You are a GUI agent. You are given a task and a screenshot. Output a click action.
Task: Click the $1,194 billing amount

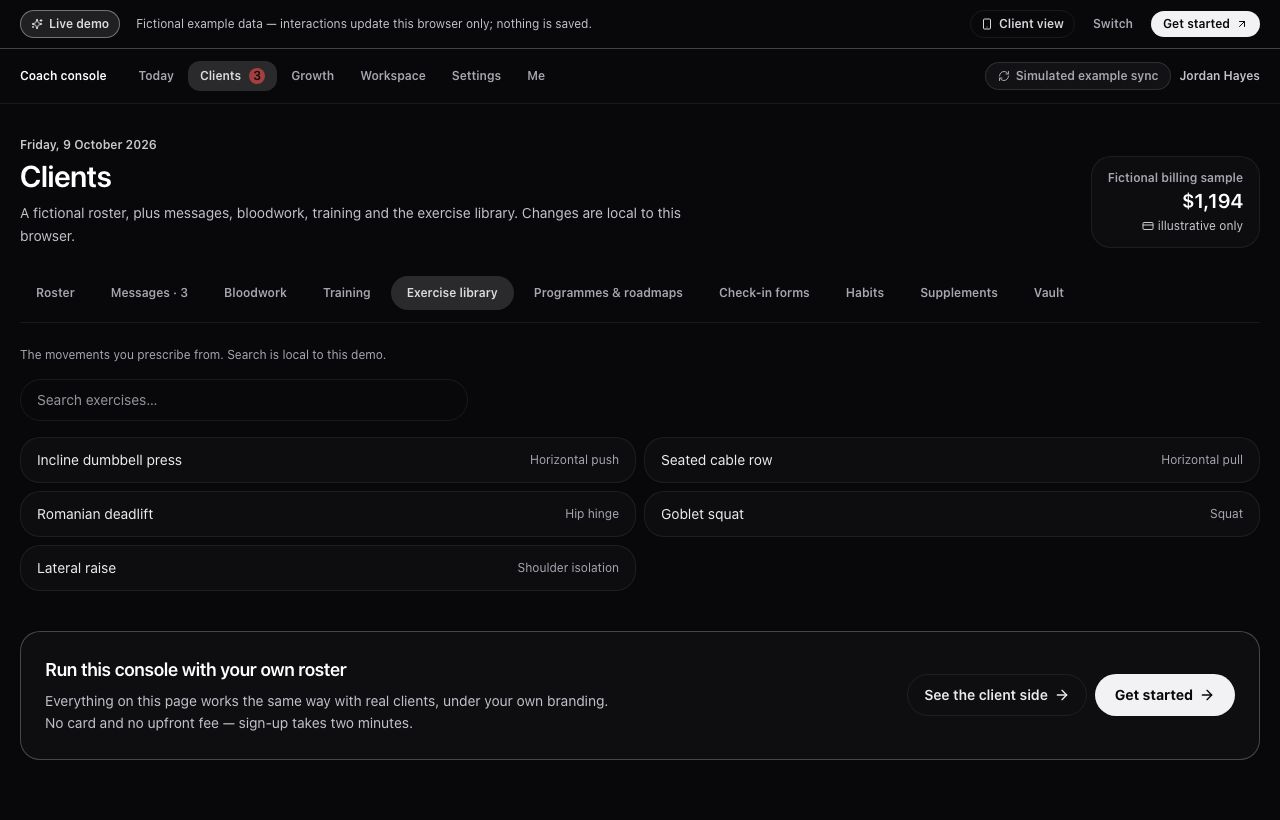(x=1212, y=202)
